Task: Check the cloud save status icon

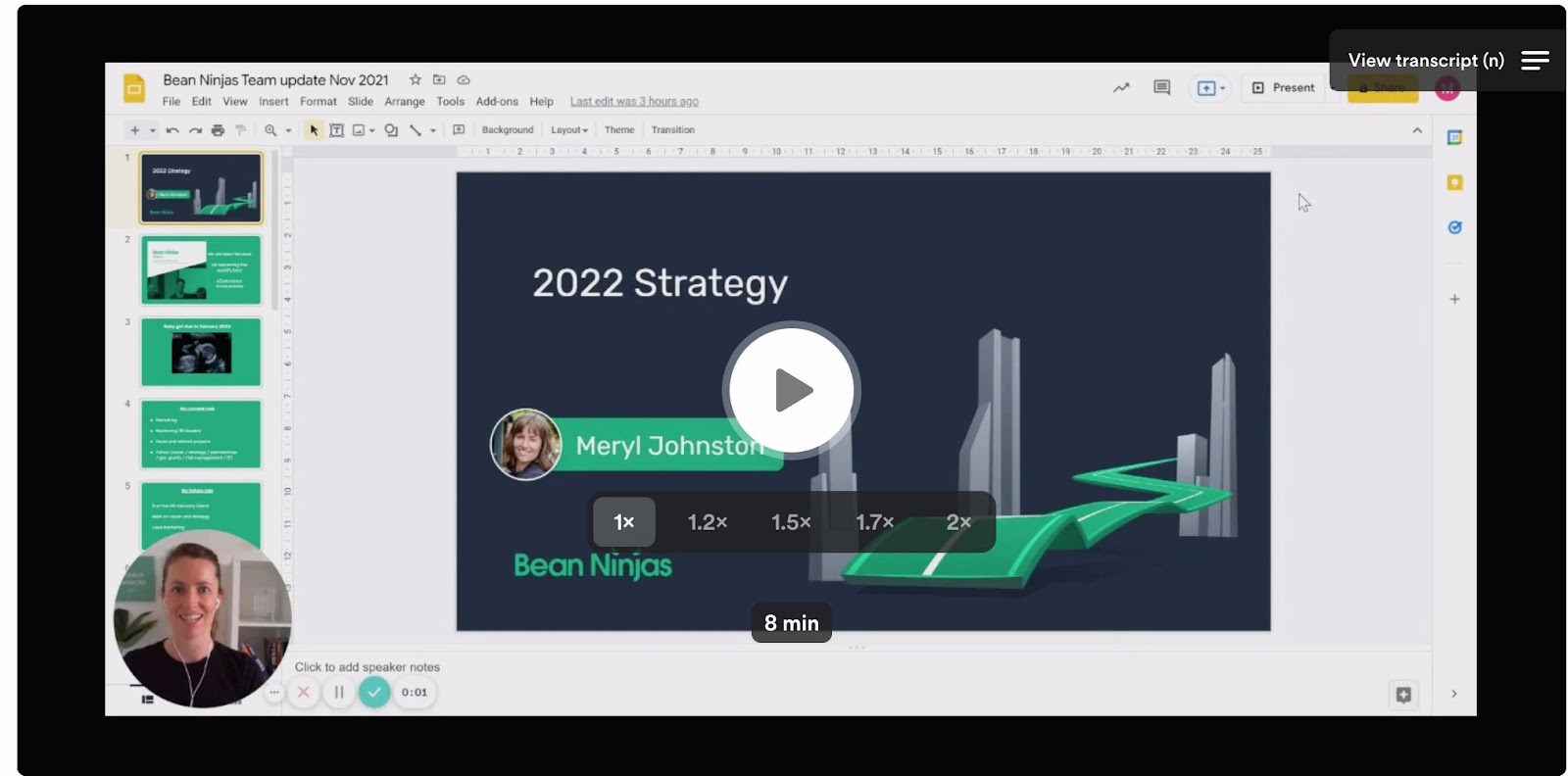Action: (x=464, y=79)
